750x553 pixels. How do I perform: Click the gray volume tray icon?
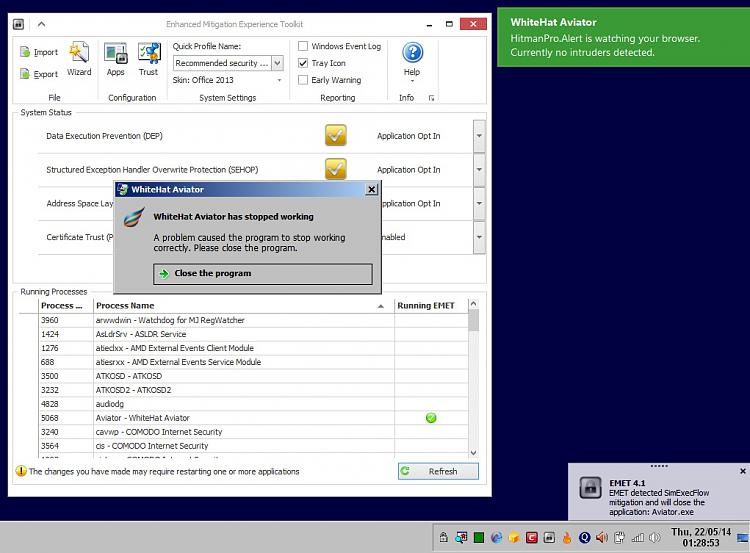pos(655,538)
